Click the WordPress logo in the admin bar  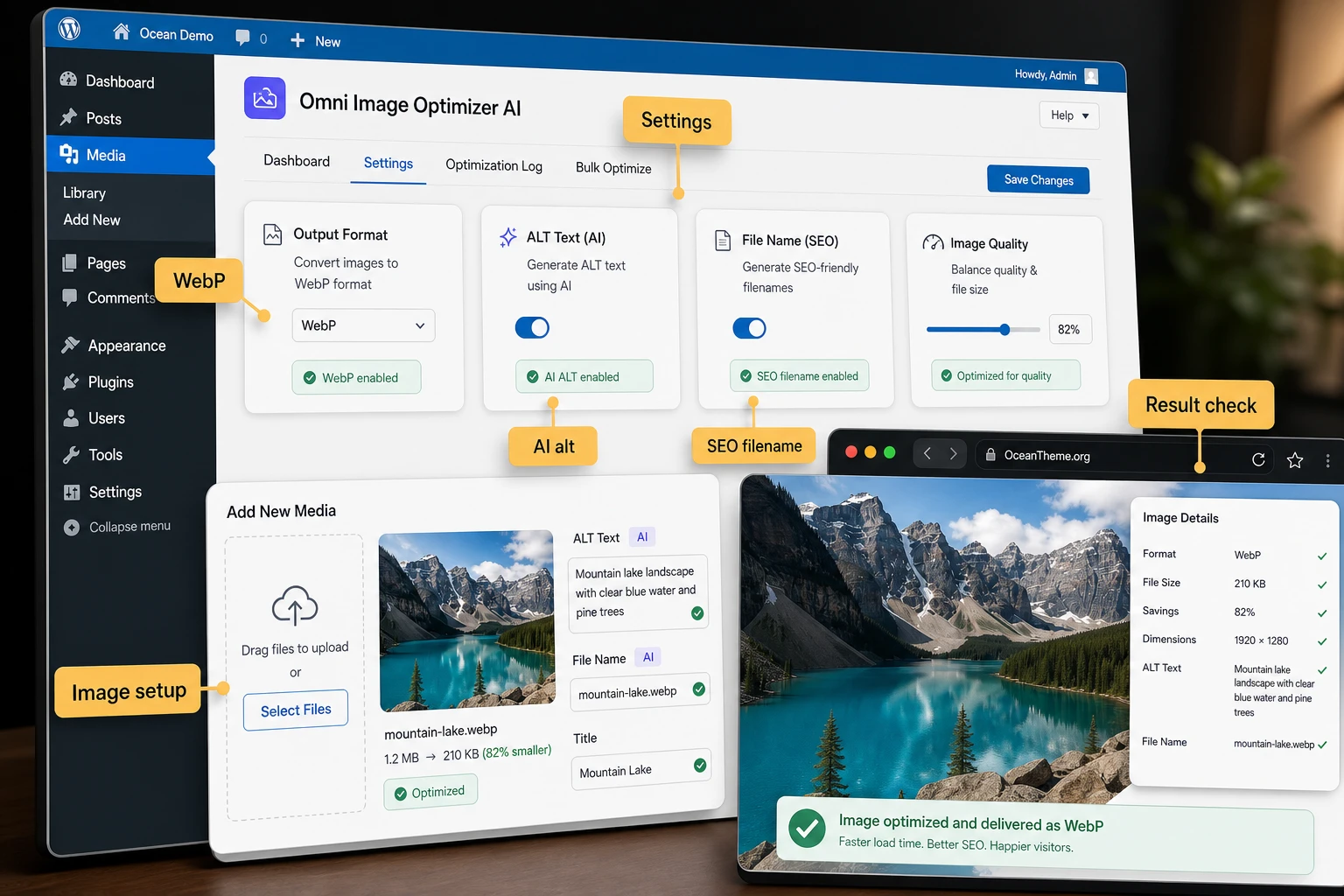point(69,30)
